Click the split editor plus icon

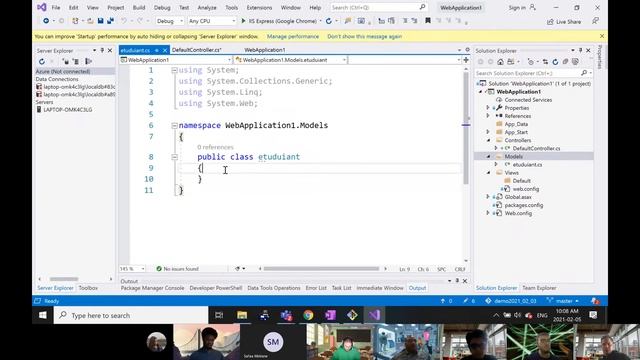[466, 60]
